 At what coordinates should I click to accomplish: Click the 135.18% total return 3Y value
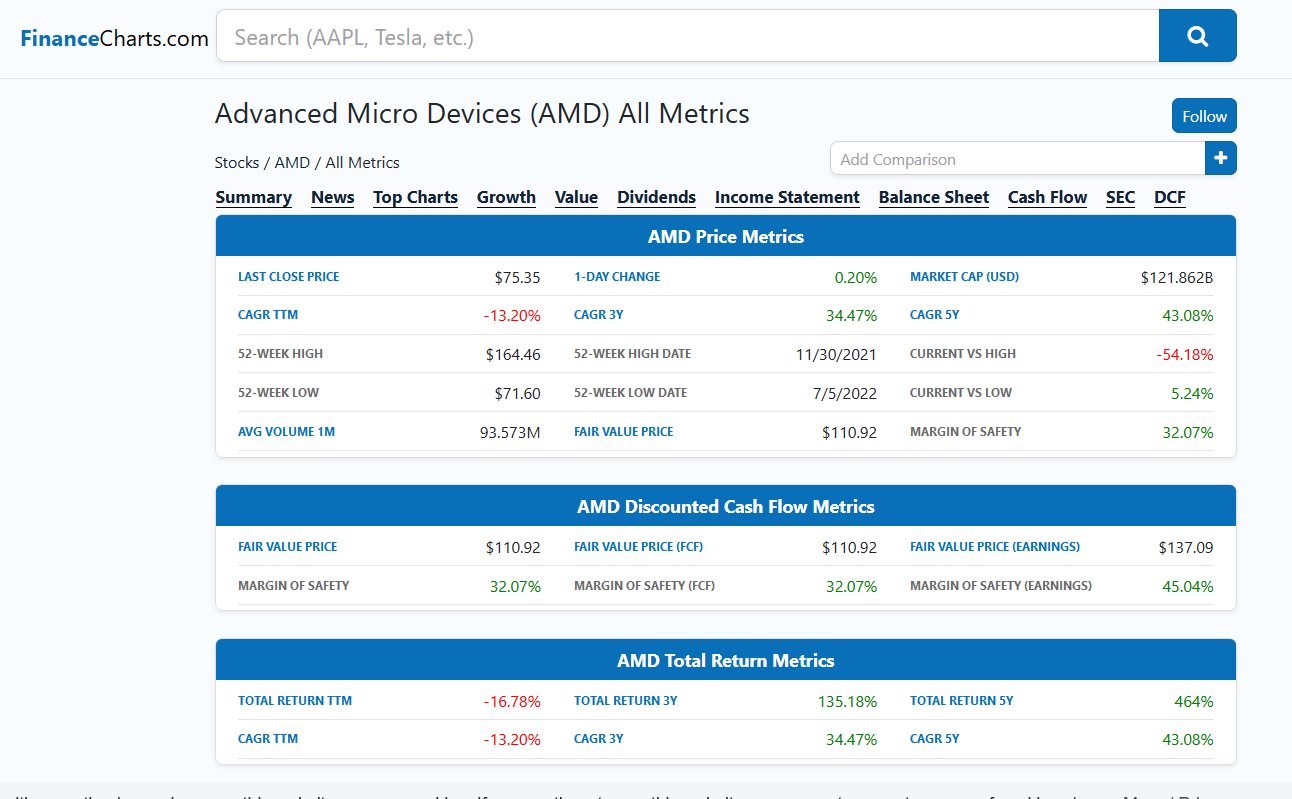[847, 701]
